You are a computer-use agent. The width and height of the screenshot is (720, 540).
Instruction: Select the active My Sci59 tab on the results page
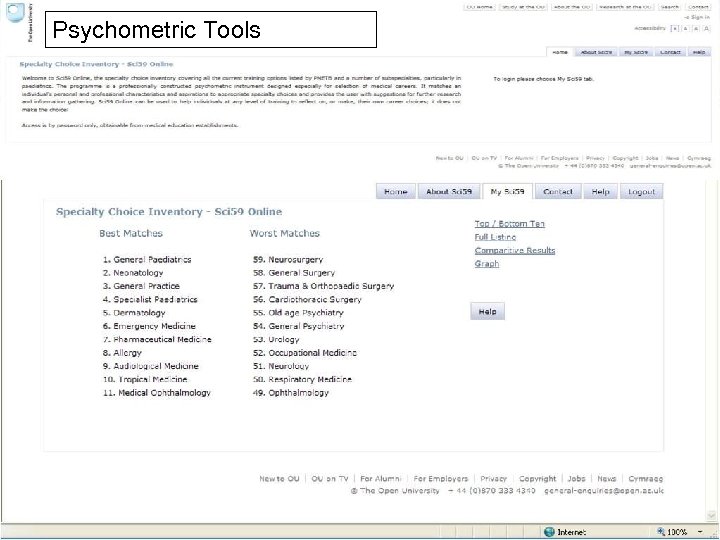(507, 191)
